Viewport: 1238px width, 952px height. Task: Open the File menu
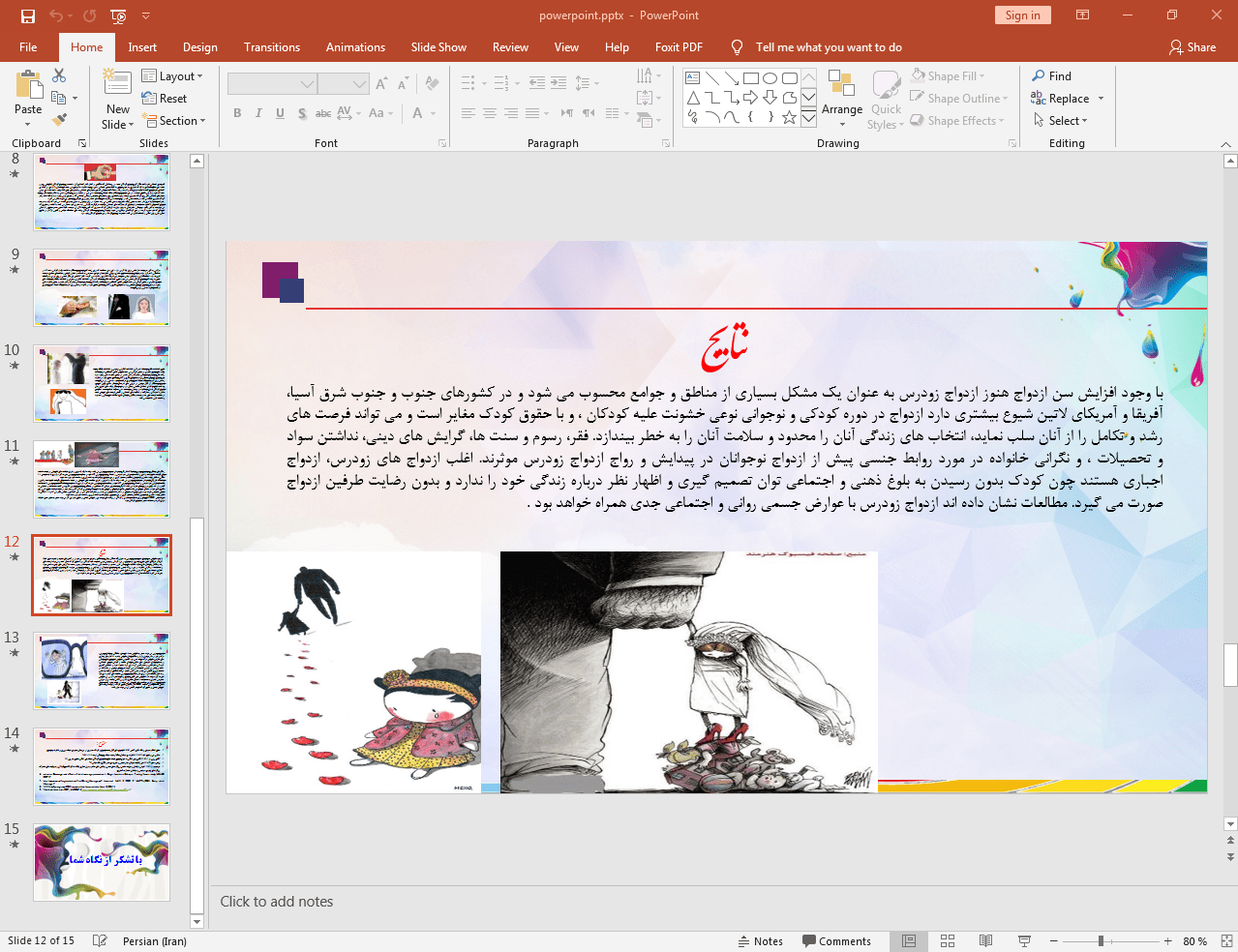click(x=28, y=47)
